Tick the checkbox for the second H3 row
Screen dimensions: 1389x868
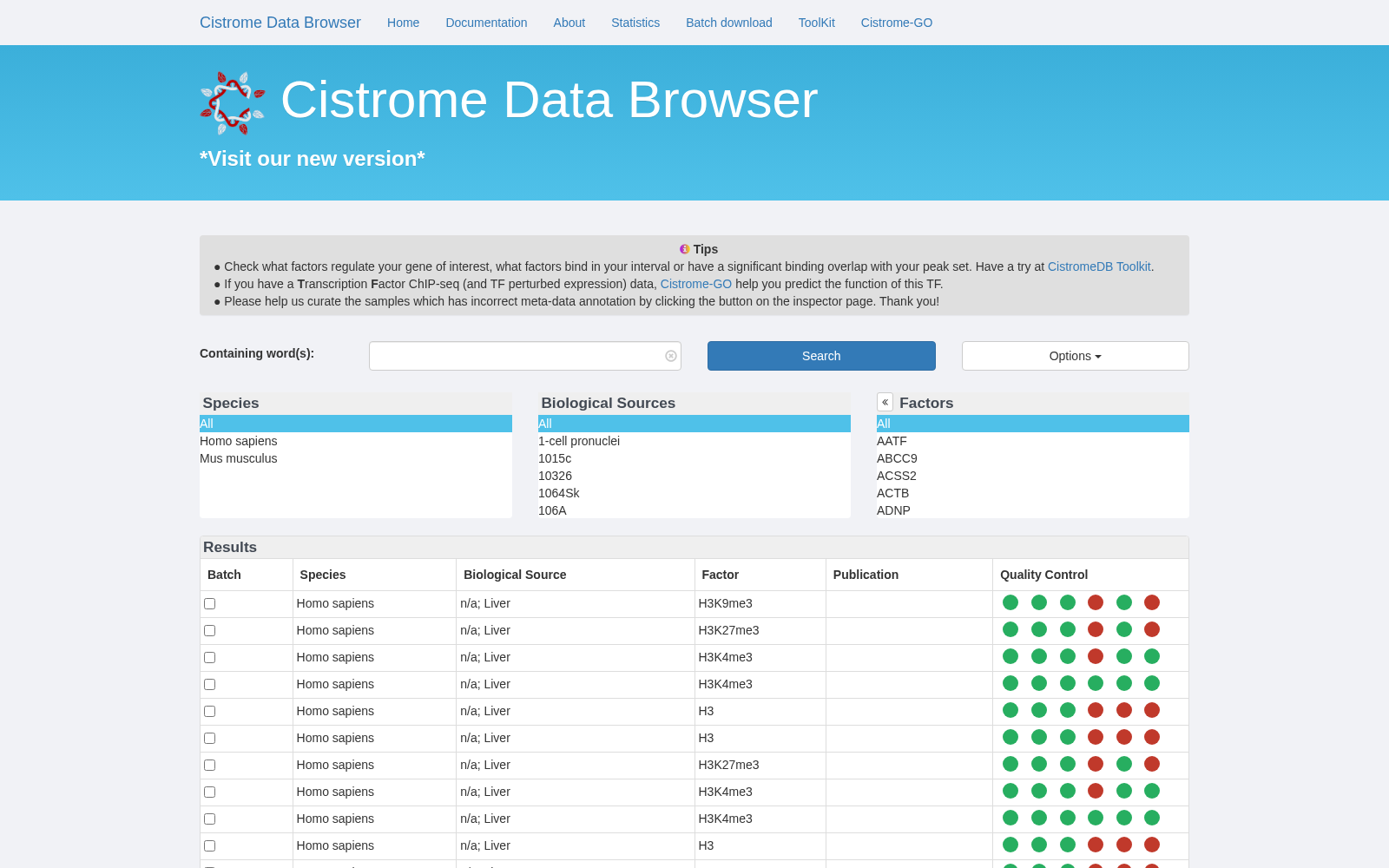tap(209, 739)
